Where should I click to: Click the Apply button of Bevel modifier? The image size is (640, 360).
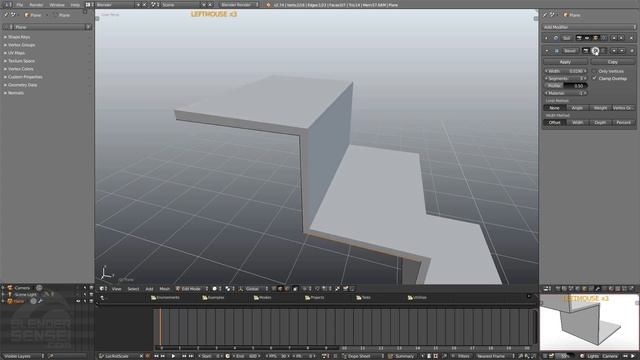[x=565, y=62]
